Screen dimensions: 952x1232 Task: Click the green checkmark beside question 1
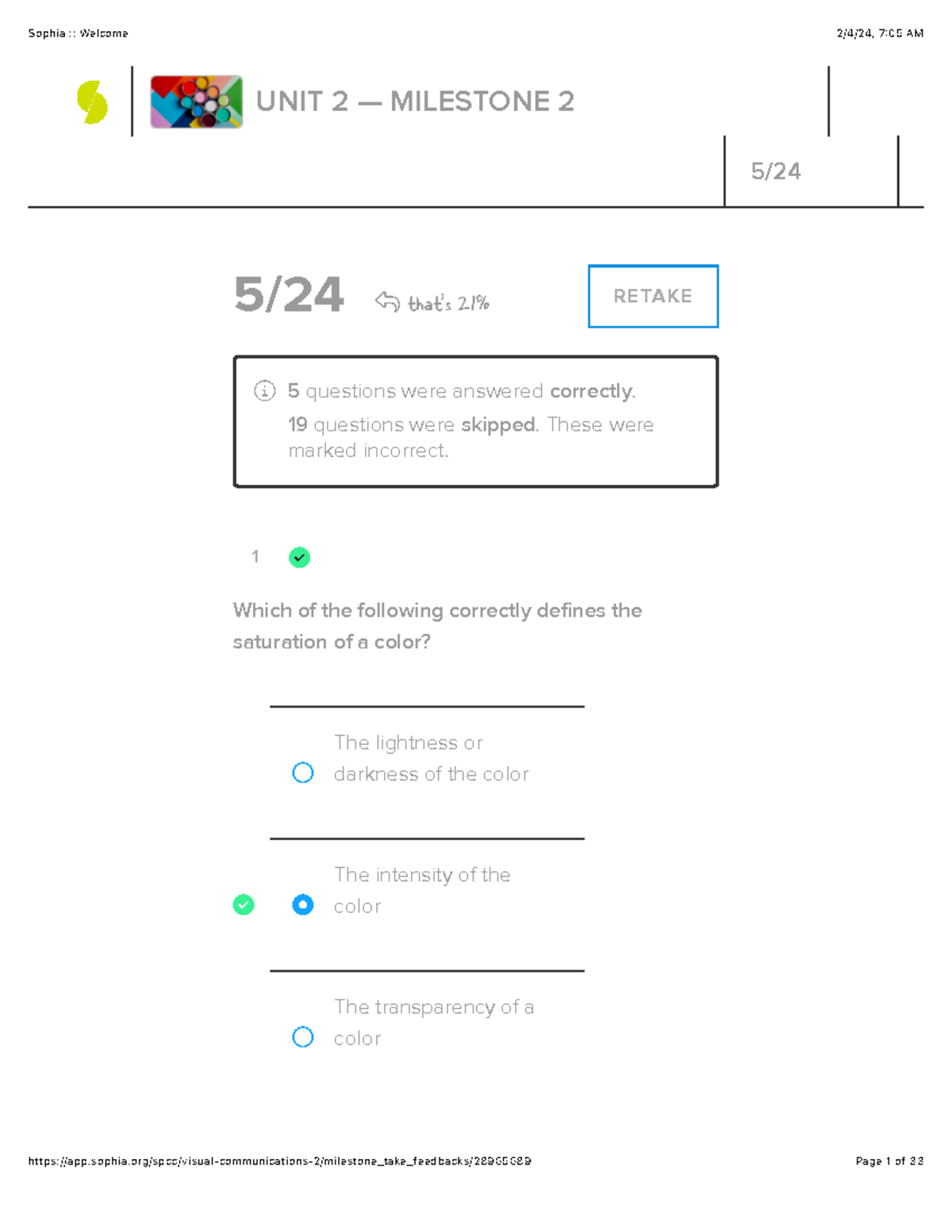pos(298,557)
